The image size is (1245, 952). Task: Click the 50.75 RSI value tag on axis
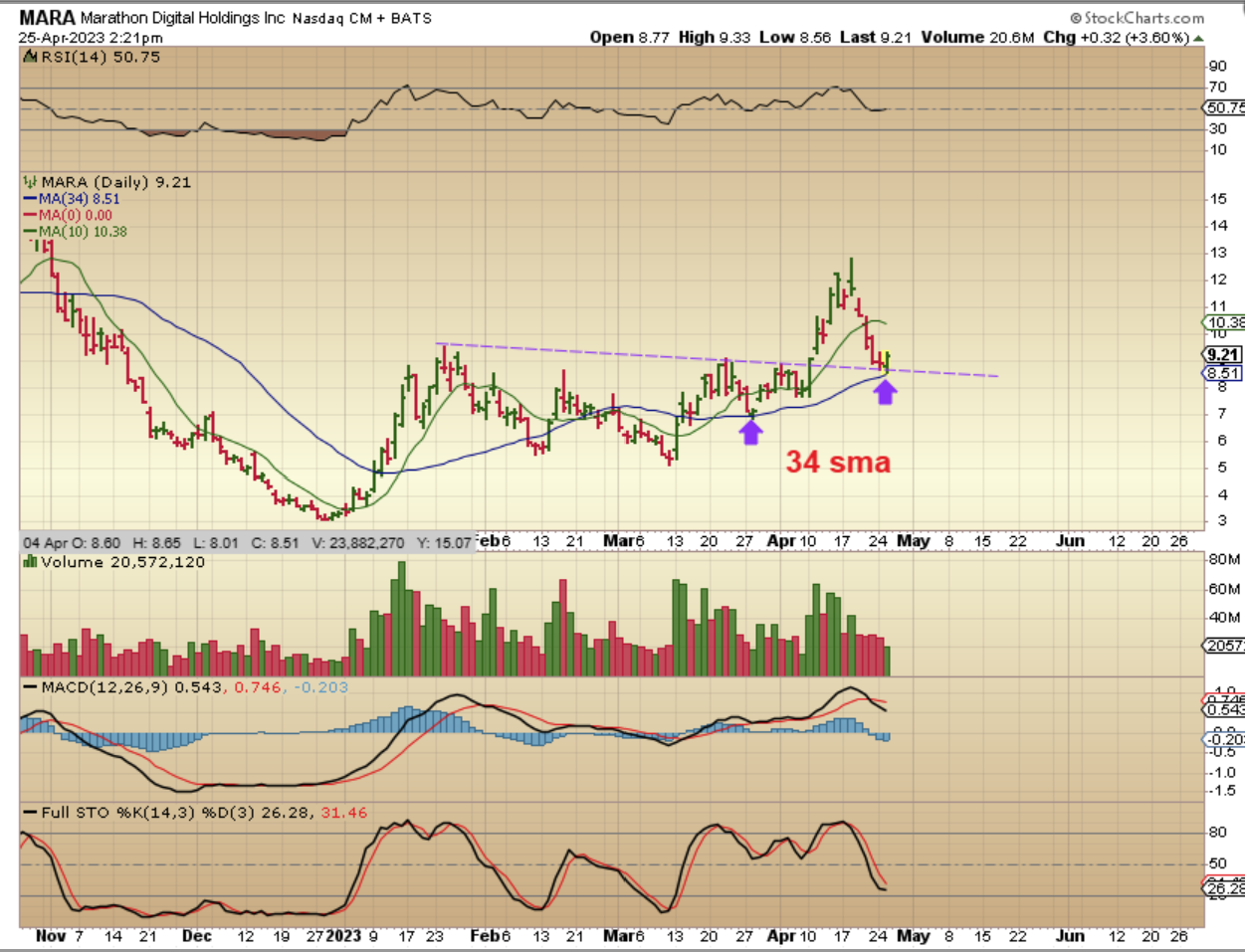[x=1225, y=107]
